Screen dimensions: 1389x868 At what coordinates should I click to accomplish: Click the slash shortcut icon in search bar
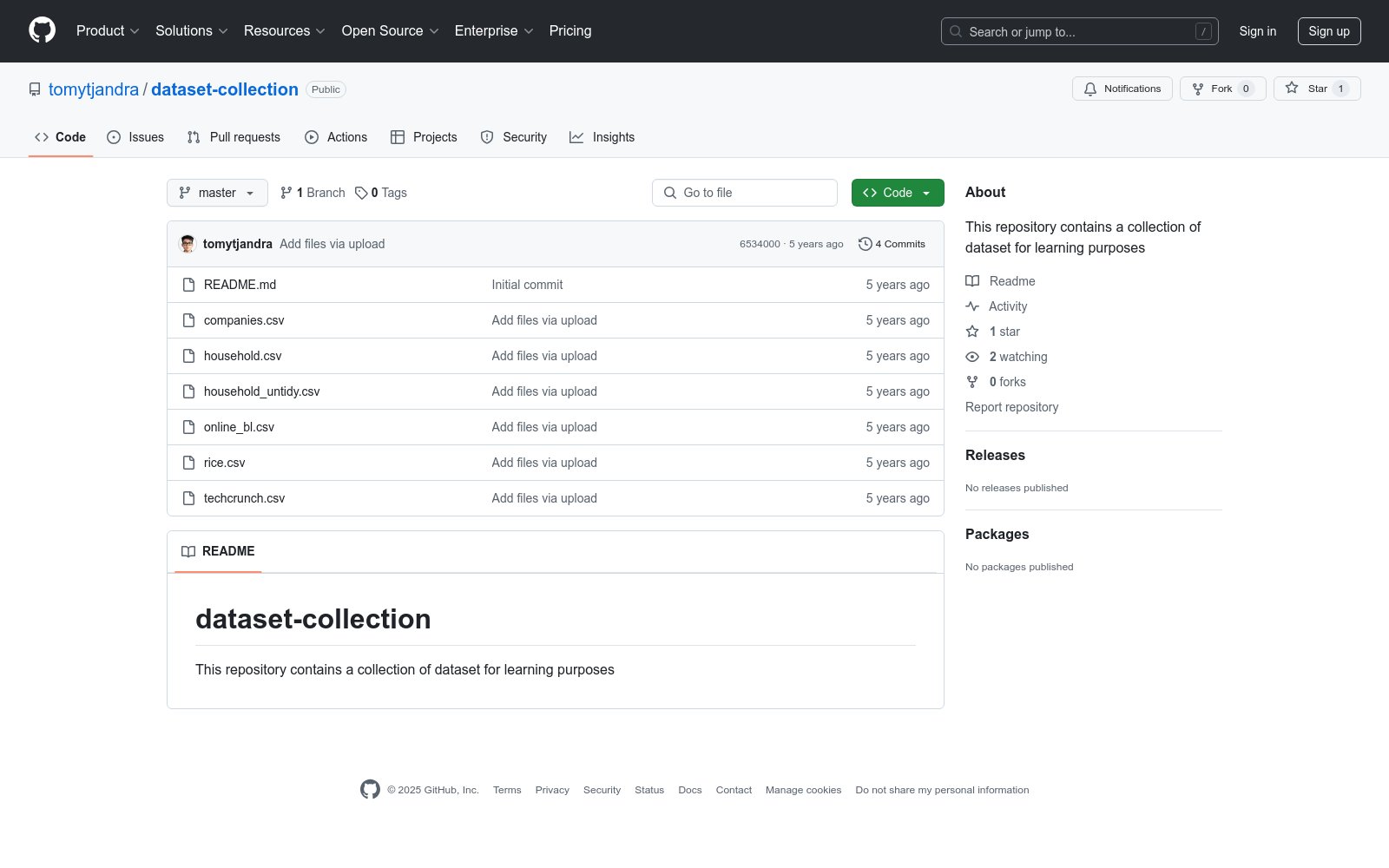(x=1203, y=31)
